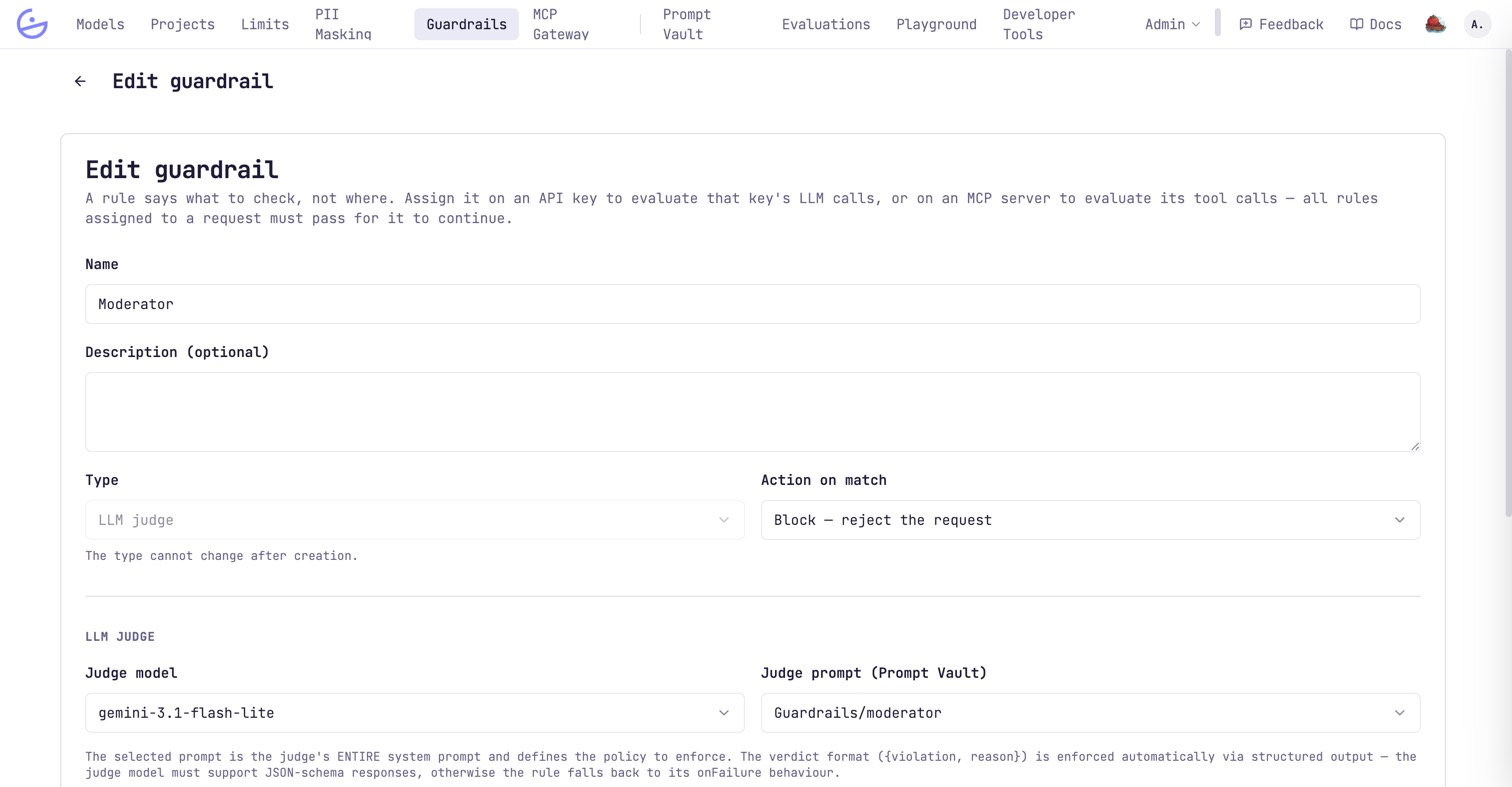
Task: Click the app logo icon
Action: pyautogui.click(x=32, y=24)
